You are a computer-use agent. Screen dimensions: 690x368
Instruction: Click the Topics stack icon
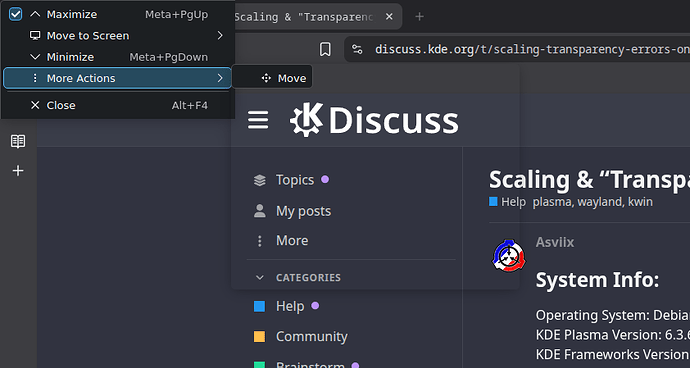260,180
